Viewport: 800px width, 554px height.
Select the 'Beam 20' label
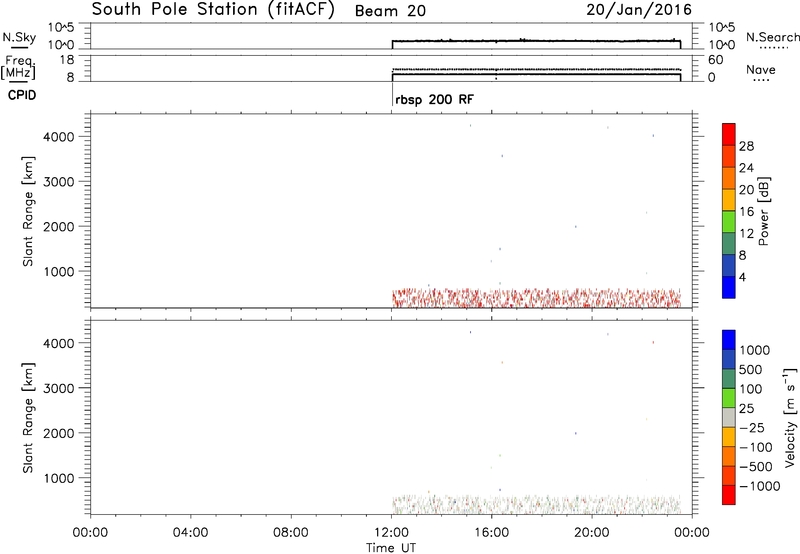click(x=390, y=11)
